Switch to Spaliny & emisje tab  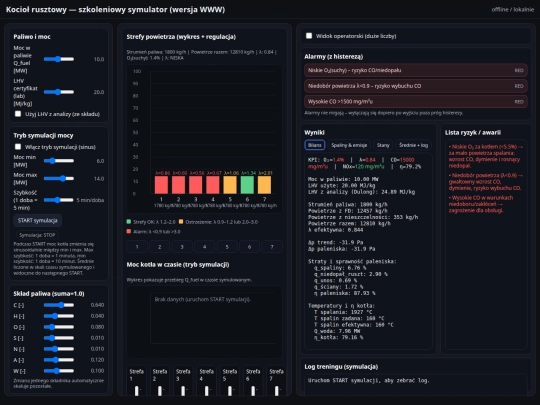click(349, 145)
